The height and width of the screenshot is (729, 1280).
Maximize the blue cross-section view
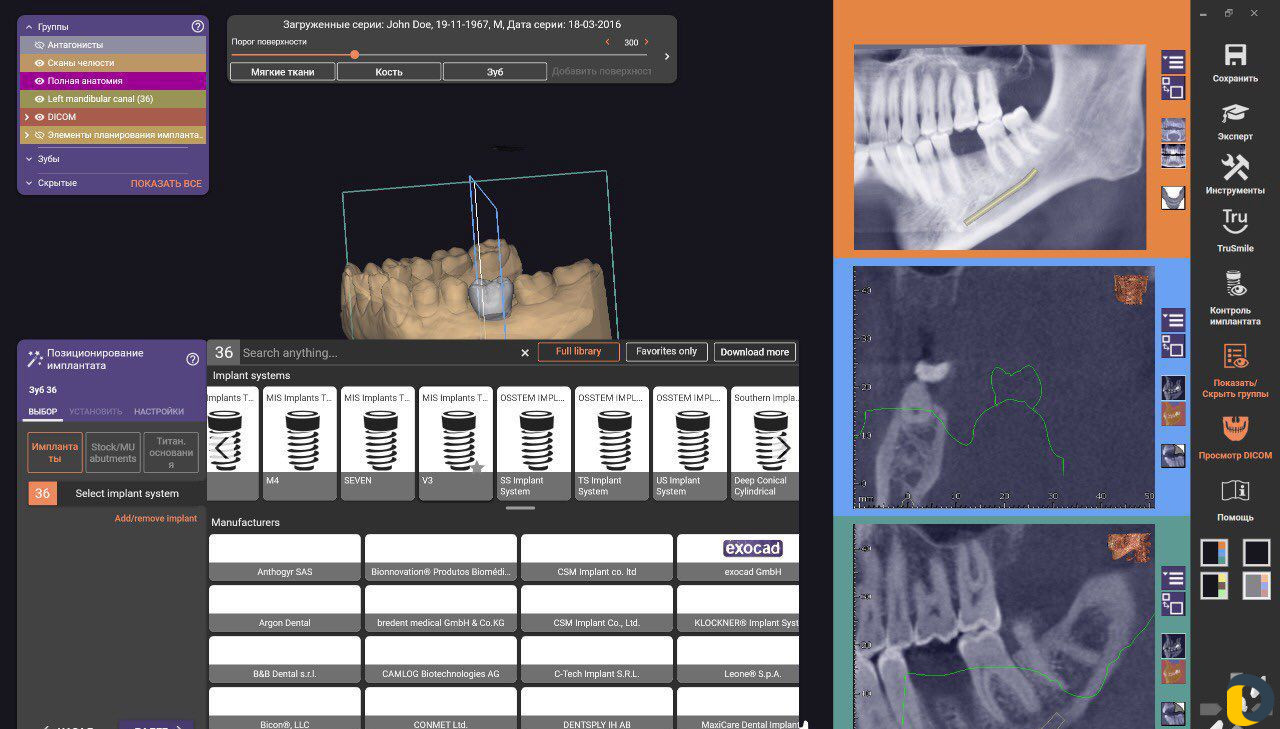(1173, 346)
